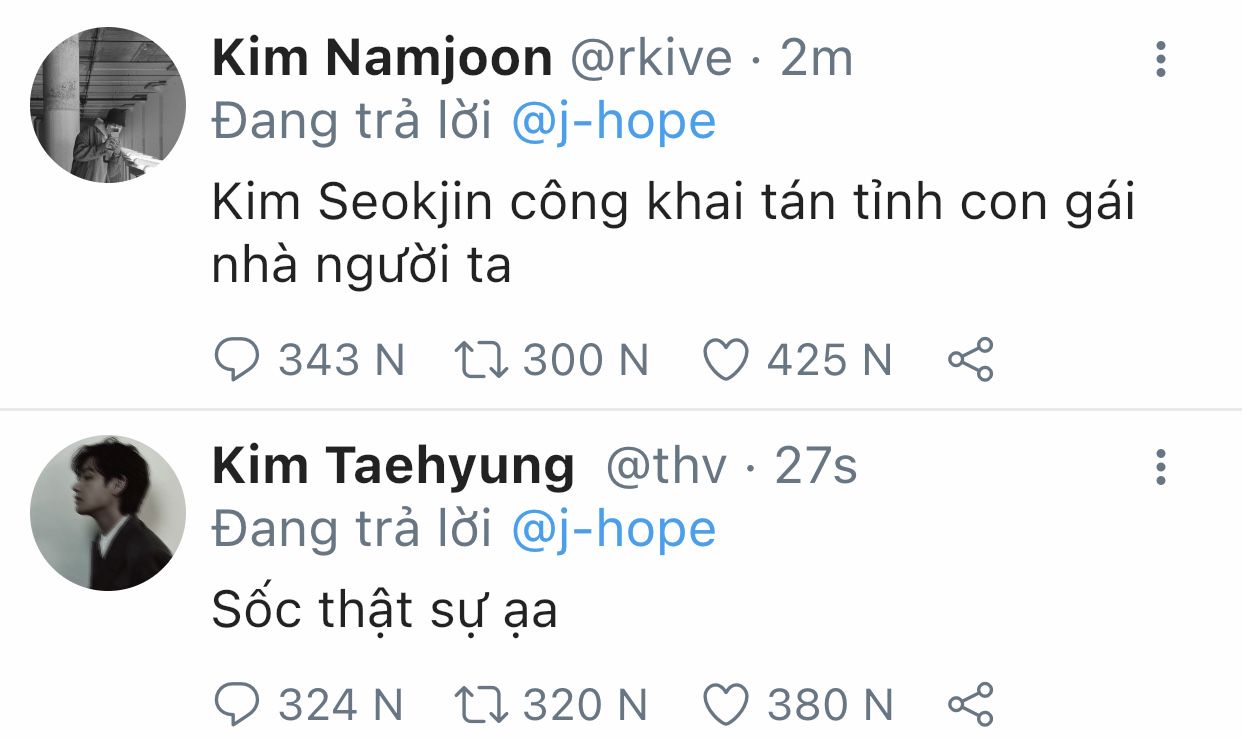This screenshot has width=1242, height=739.
Task: Reply to Kim Taehyung's tweet
Action: [238, 706]
